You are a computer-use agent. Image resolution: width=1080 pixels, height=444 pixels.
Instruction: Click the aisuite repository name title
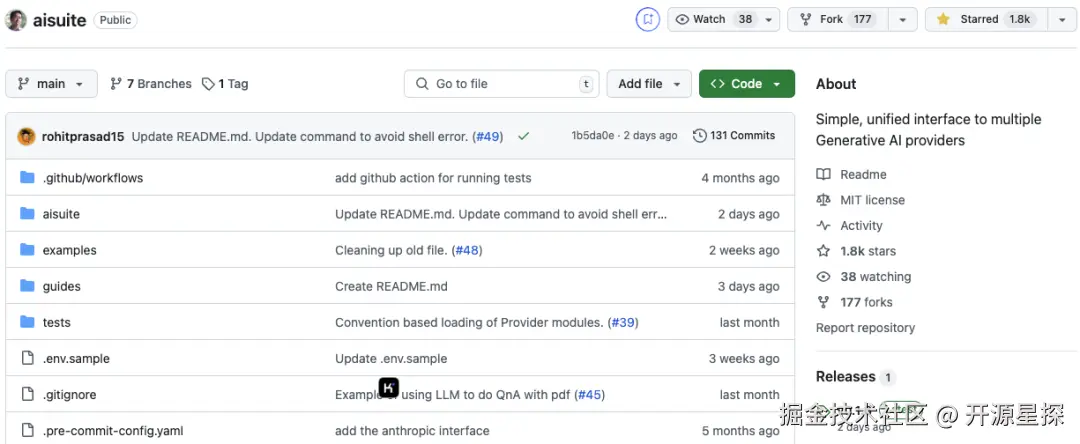tap(59, 20)
